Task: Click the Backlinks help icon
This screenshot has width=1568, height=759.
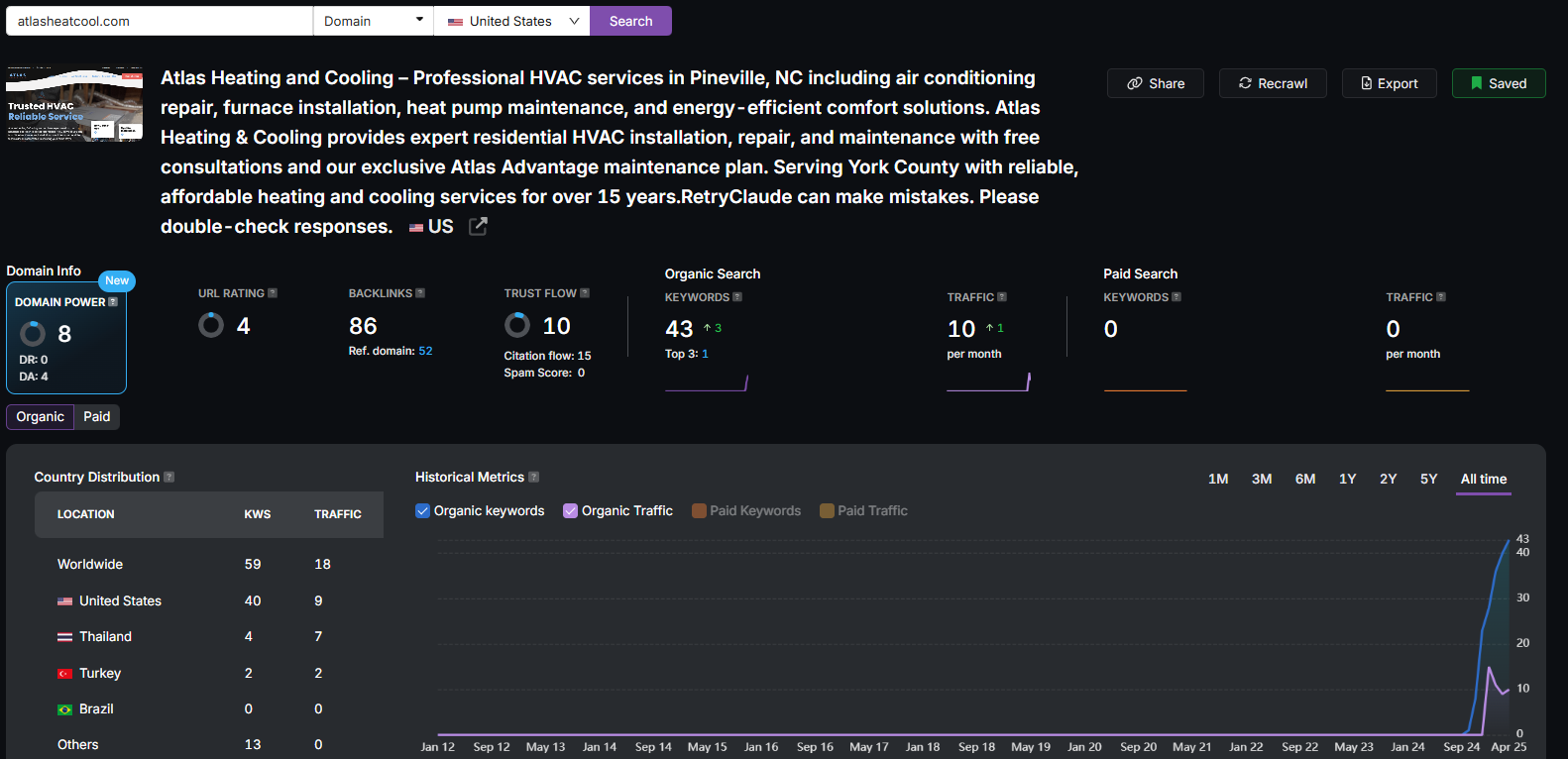Action: [x=420, y=293]
